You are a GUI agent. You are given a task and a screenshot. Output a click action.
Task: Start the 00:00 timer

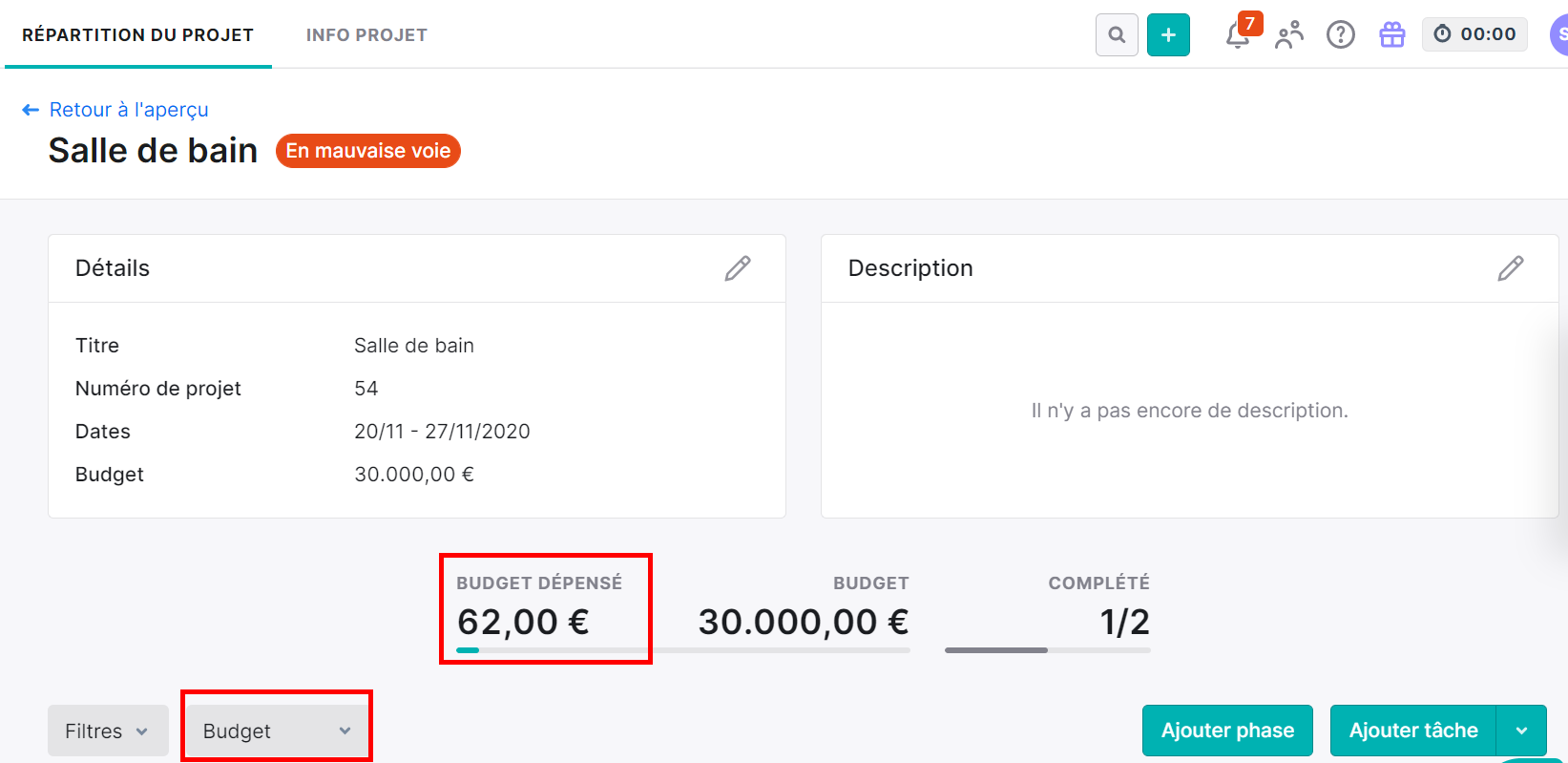pyautogui.click(x=1474, y=34)
